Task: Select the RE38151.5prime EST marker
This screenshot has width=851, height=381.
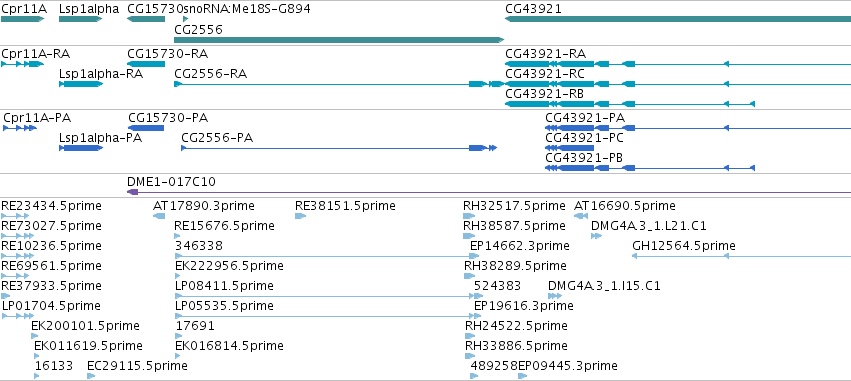Action: tap(301, 216)
